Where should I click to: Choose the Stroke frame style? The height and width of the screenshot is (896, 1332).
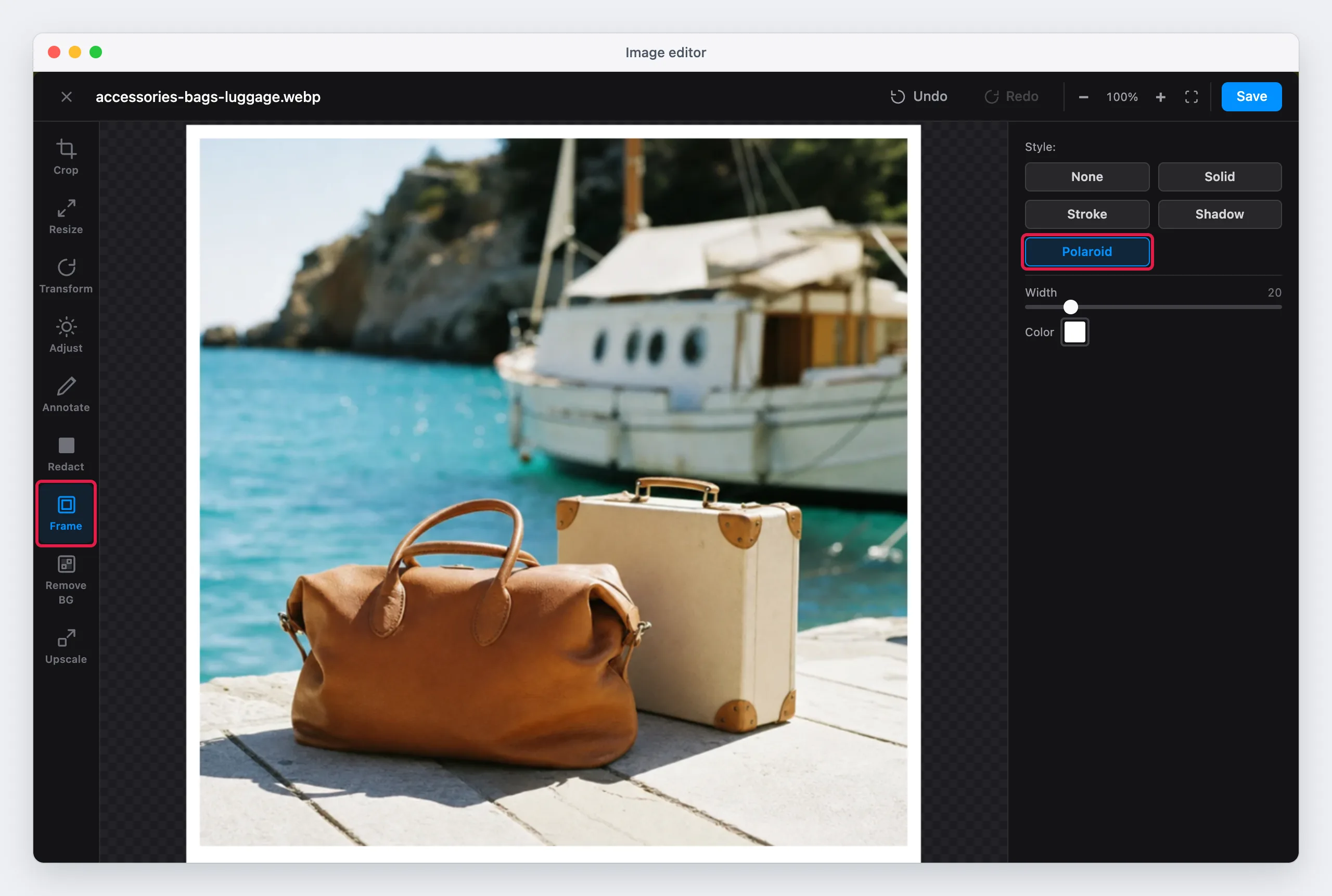point(1086,214)
